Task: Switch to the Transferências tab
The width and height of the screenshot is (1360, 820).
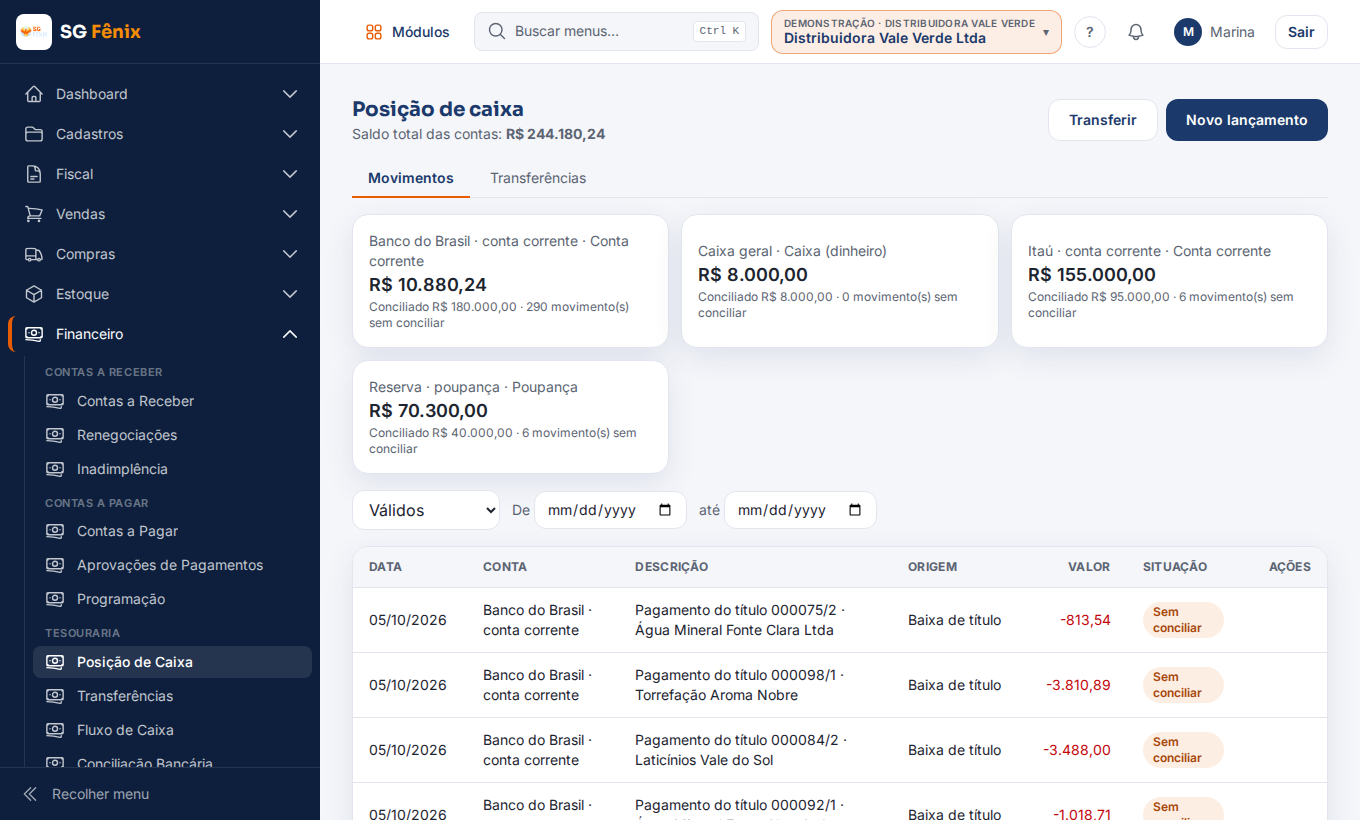Action: tap(538, 178)
